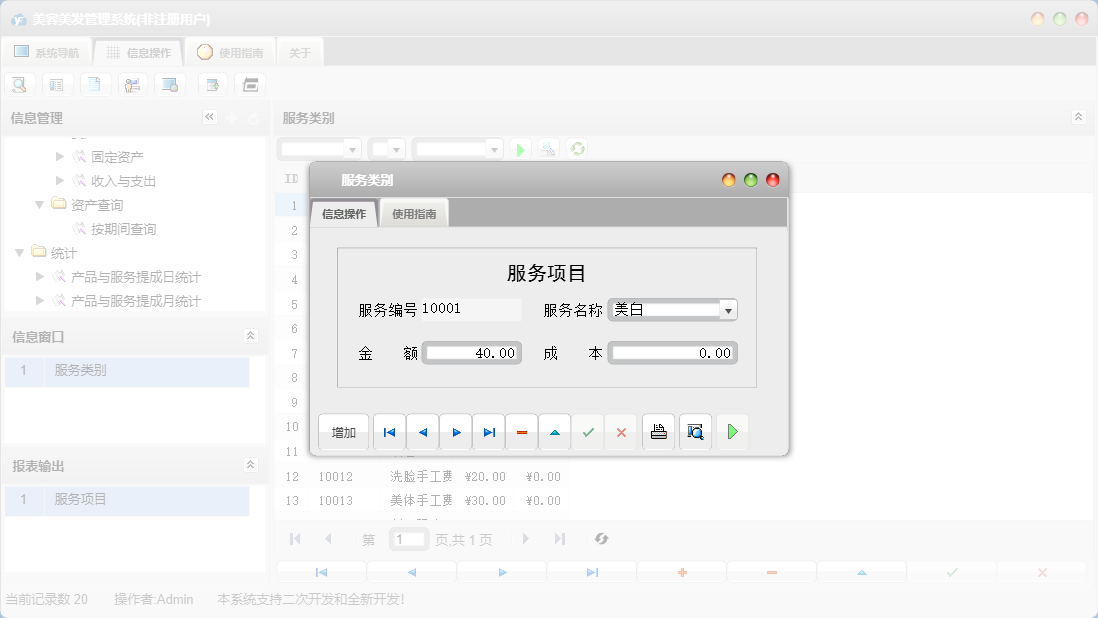The width and height of the screenshot is (1098, 618).
Task: Collapse the 信息管理 panel with double-chevron
Action: point(210,117)
